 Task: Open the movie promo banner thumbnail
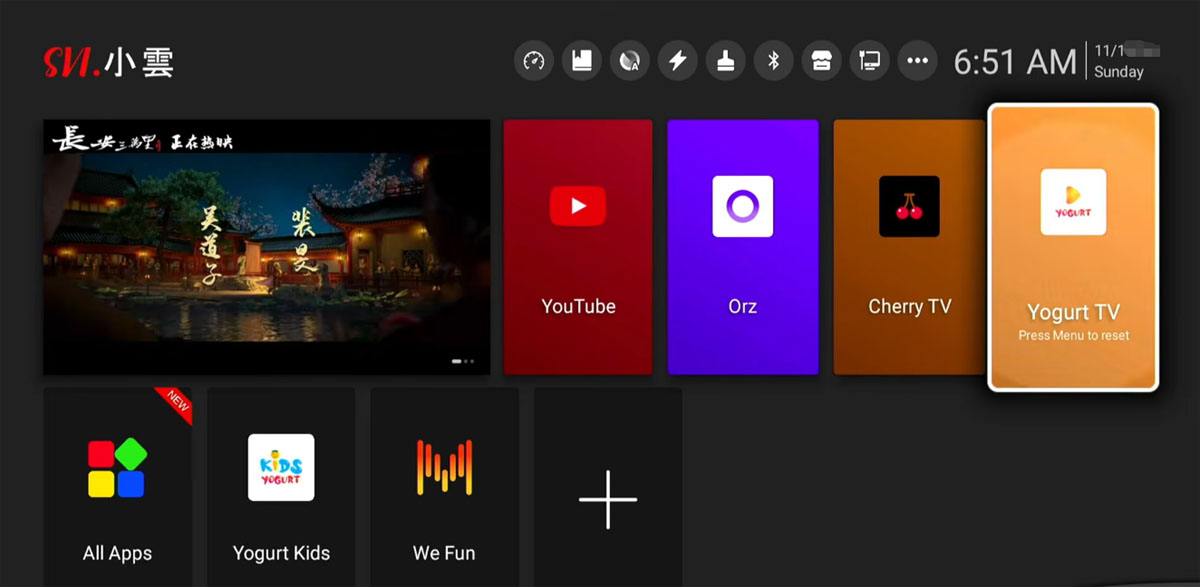[266, 247]
